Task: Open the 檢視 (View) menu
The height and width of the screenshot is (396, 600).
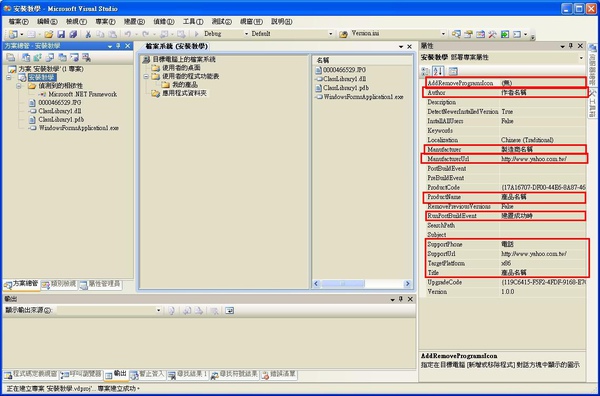Action: [x=76, y=21]
